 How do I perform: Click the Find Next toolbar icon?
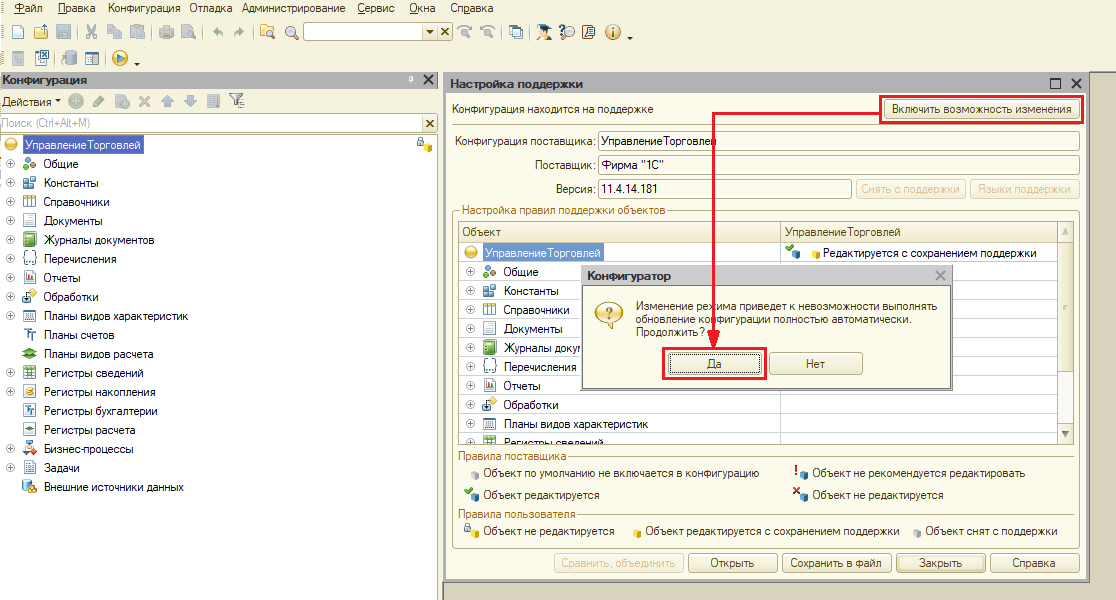click(x=465, y=32)
